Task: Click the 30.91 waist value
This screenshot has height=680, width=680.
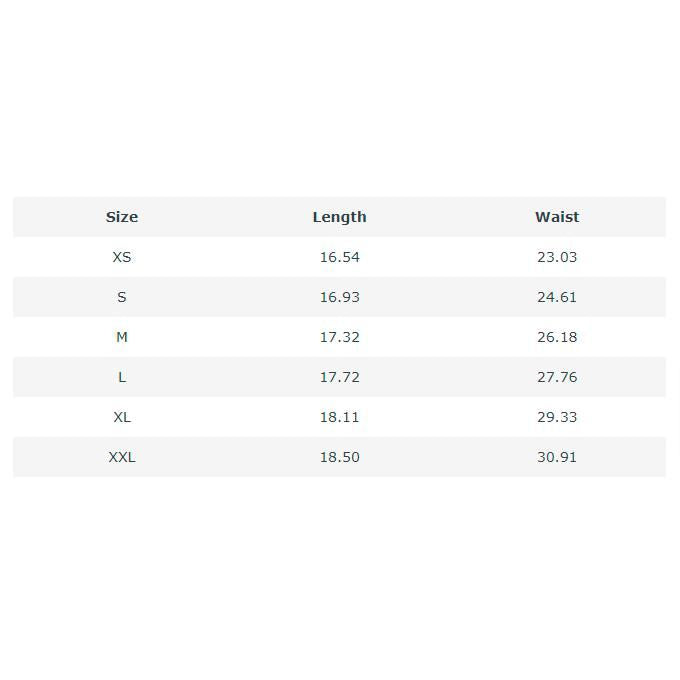Action: [557, 457]
